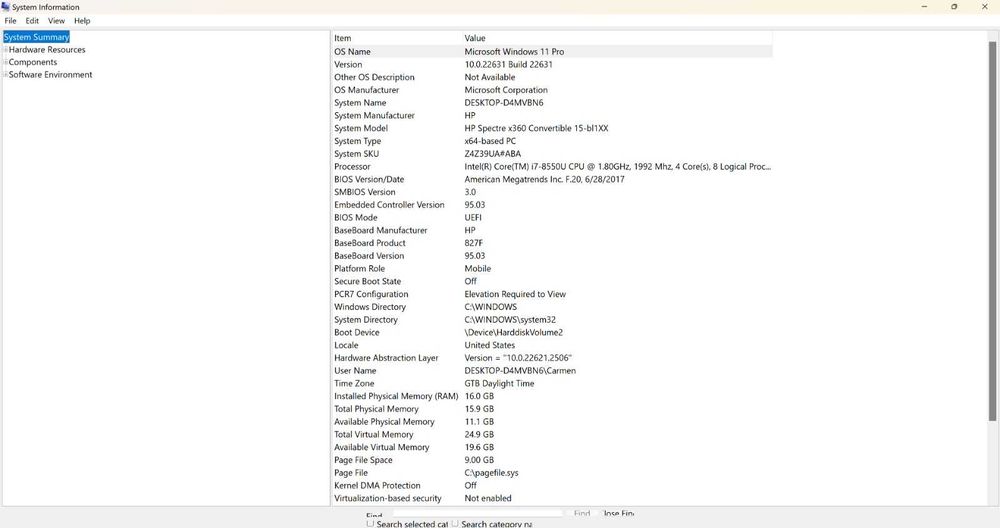The width and height of the screenshot is (1000, 528).
Task: Click the Available Physical Memory value 11.1 GB
Action: pos(479,422)
